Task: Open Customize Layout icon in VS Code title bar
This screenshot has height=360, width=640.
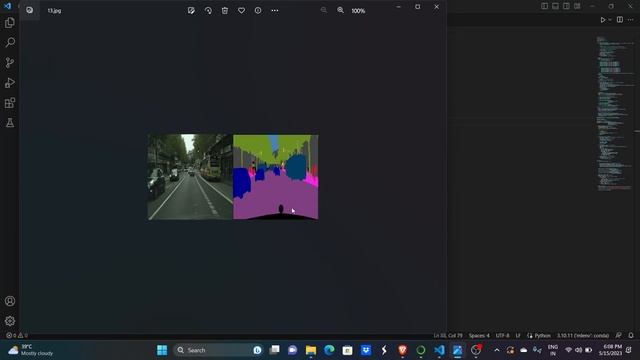Action: click(577, 6)
